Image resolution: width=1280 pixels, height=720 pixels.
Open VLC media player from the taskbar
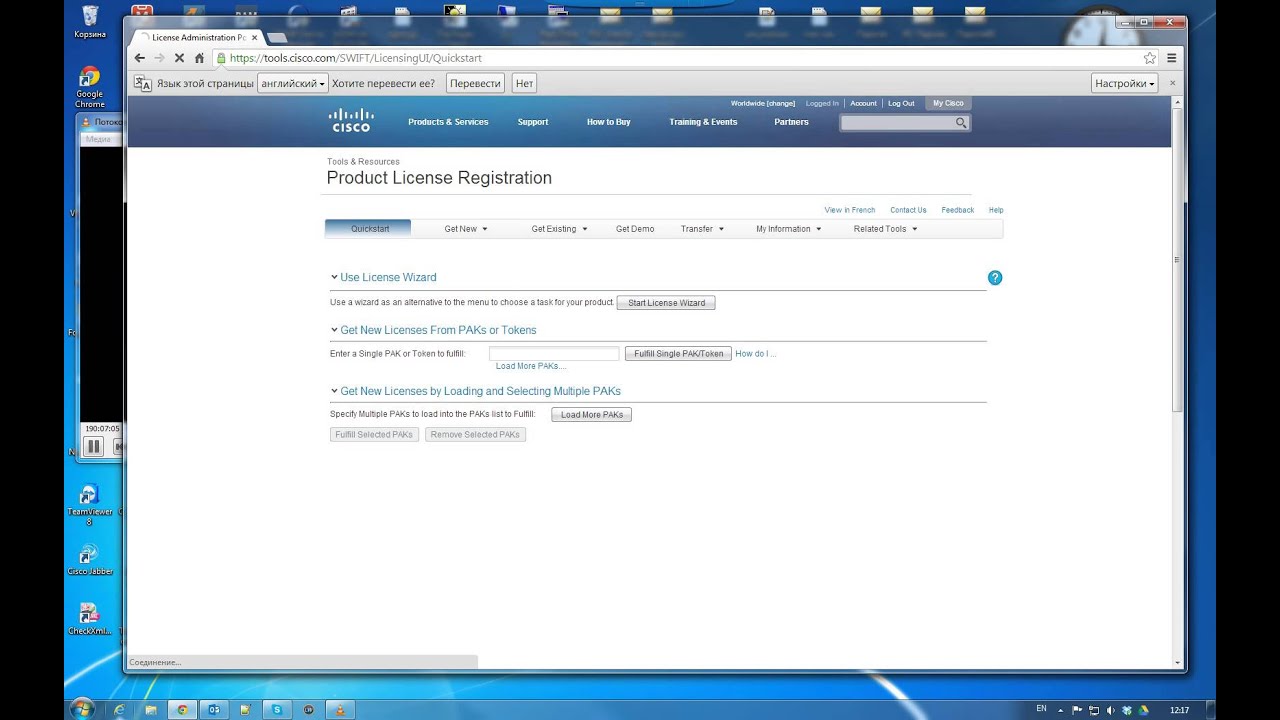(x=340, y=709)
